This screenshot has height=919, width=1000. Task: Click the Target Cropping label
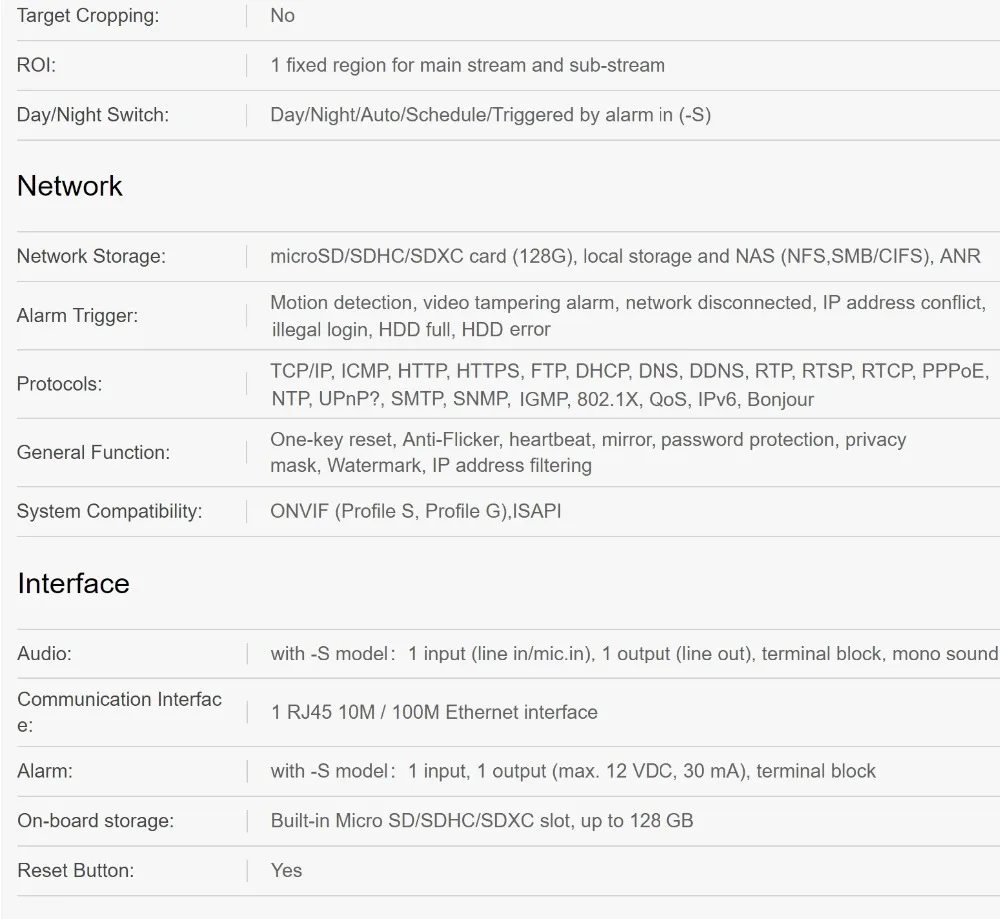coord(87,16)
